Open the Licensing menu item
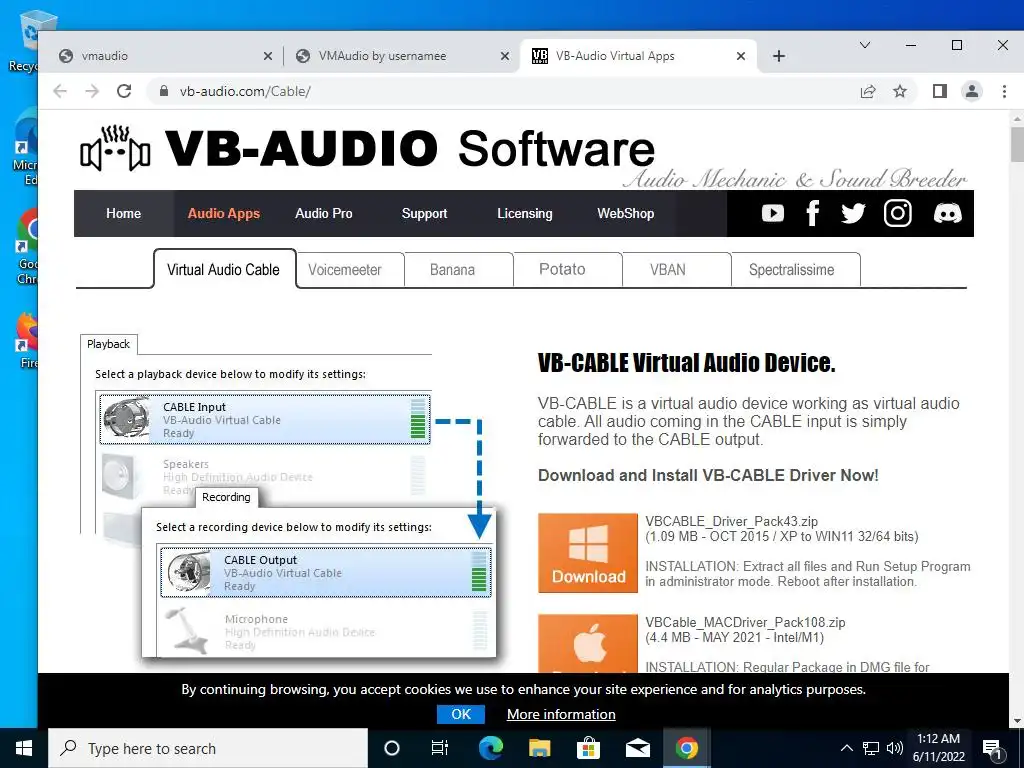 (524, 214)
